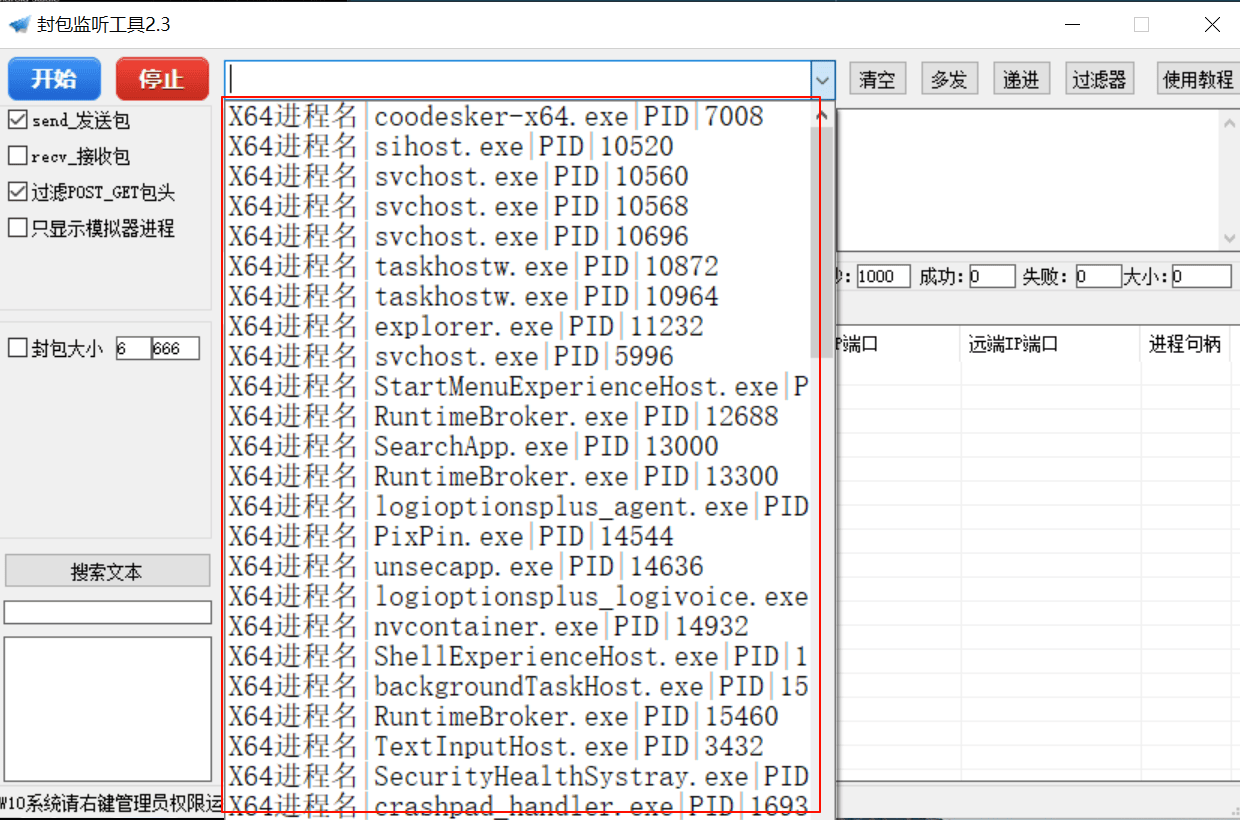The image size is (1240, 820).
Task: Click the red 停止 stop button
Action: pyautogui.click(x=162, y=79)
